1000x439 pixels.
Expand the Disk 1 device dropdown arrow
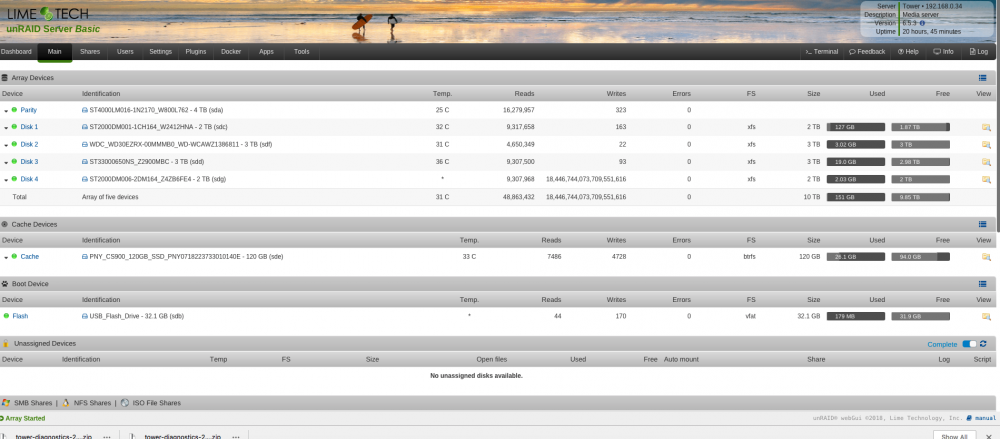click(6, 128)
